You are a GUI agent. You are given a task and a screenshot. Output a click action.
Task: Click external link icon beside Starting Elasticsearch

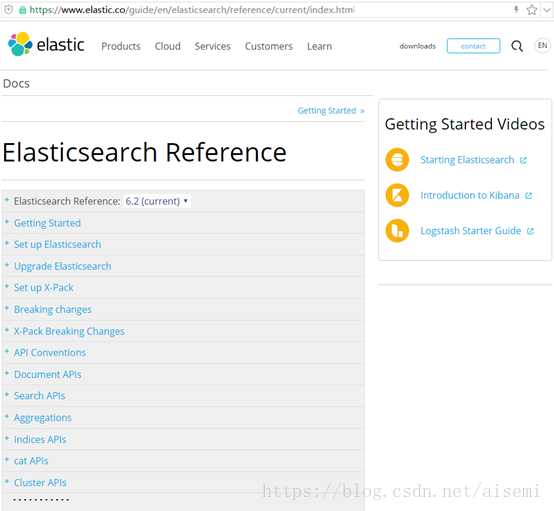[x=523, y=160]
